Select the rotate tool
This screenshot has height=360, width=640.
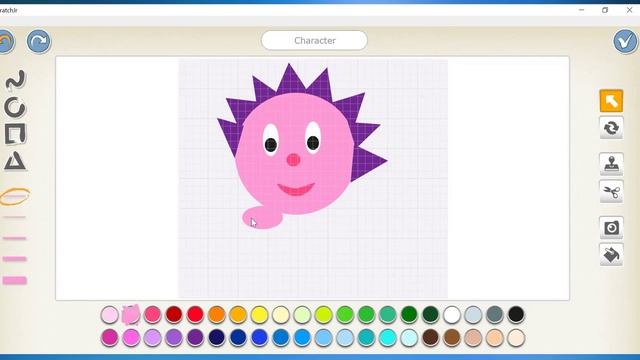click(x=611, y=128)
